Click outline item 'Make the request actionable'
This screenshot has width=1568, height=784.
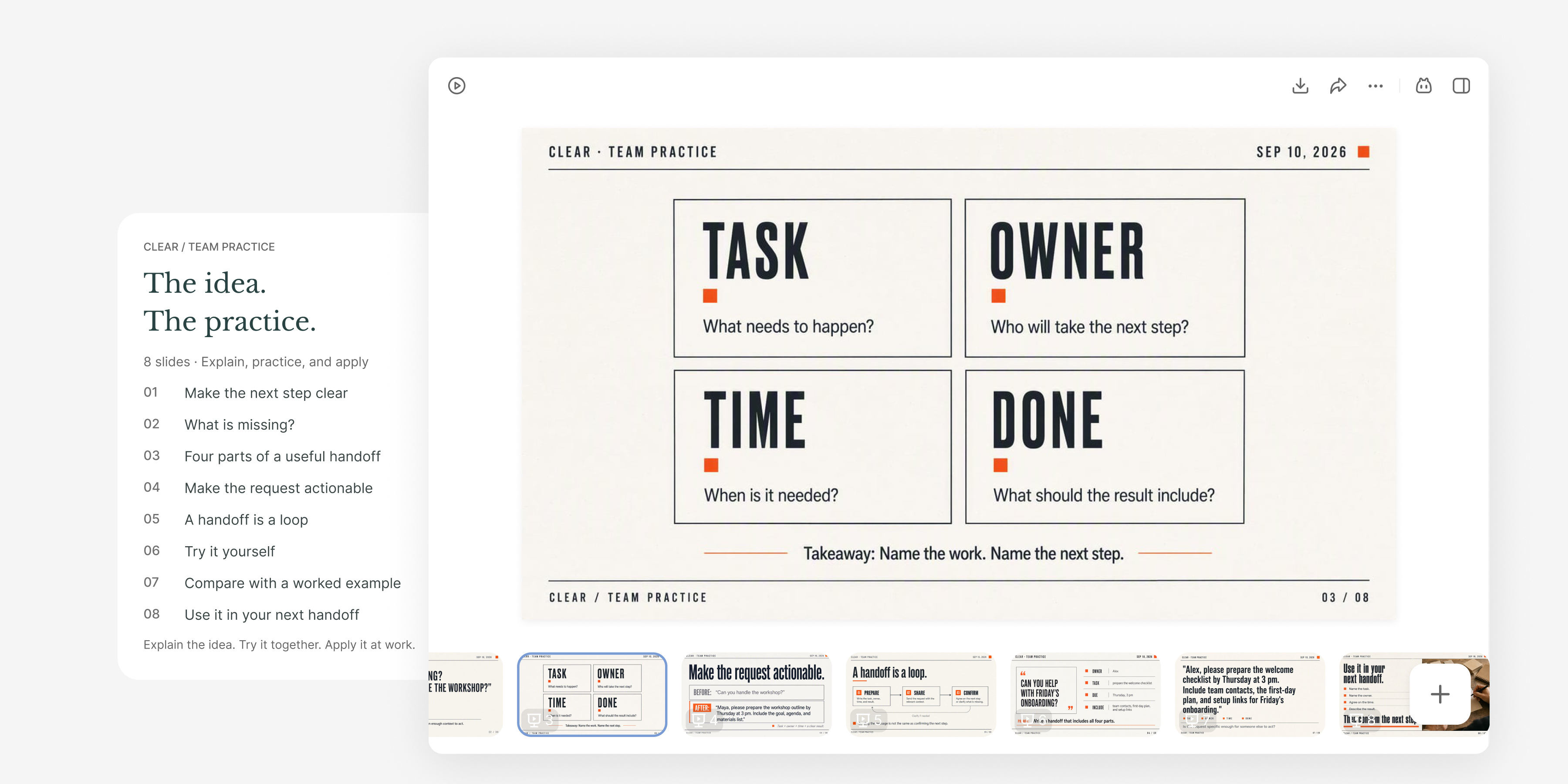pos(278,488)
